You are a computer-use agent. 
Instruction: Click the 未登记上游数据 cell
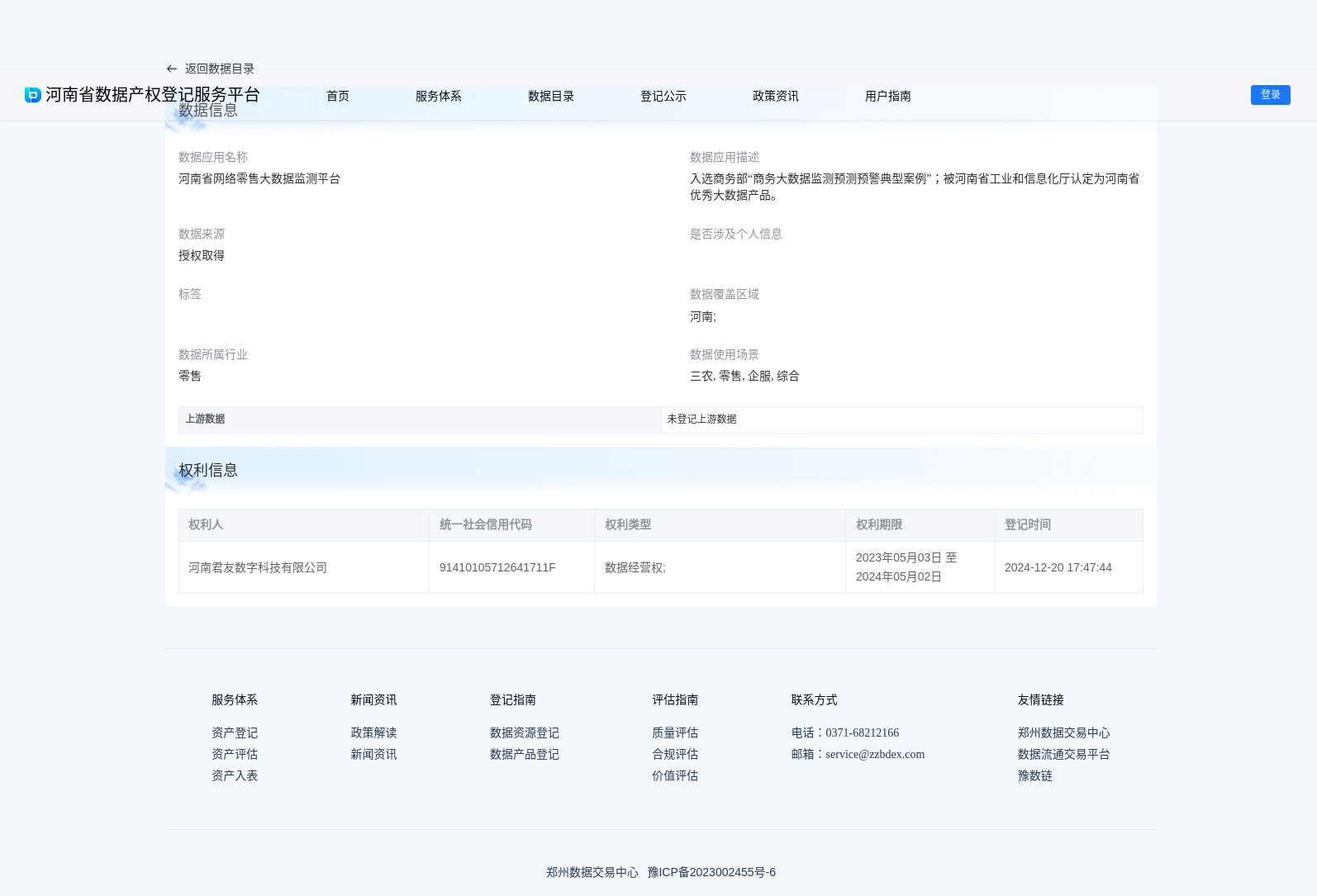pos(902,420)
